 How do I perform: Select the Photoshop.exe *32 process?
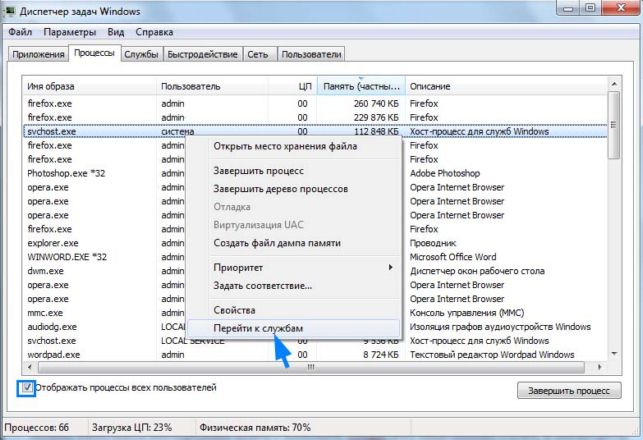66,173
